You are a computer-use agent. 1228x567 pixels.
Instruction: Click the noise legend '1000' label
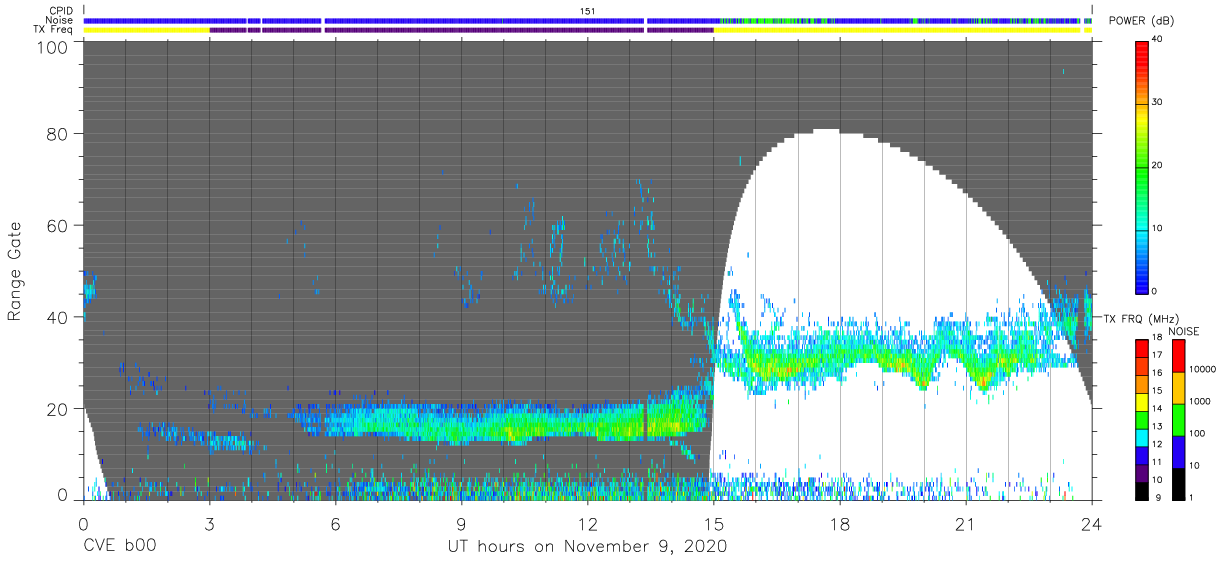(1198, 401)
